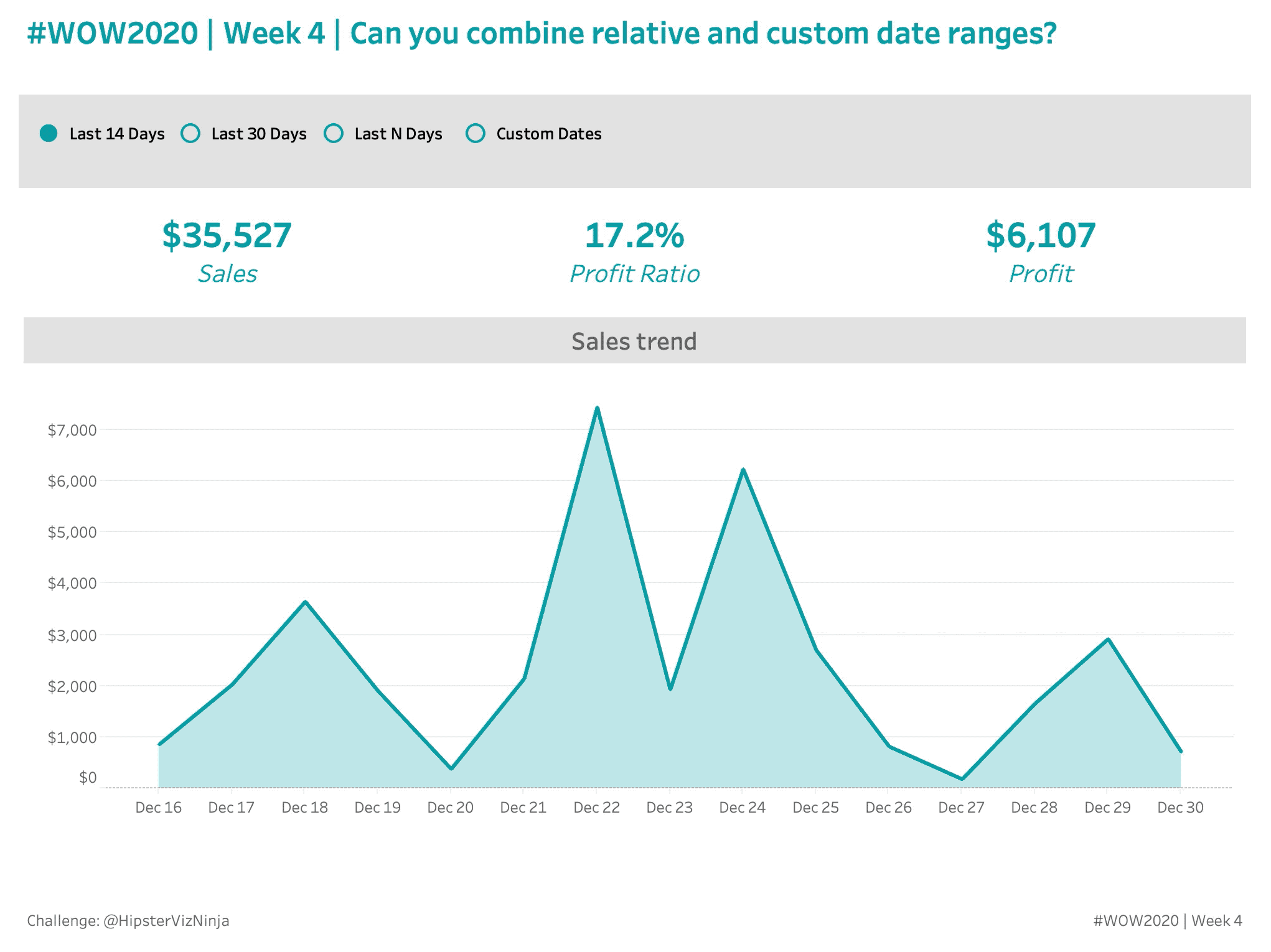Screen dimensions: 1271x952
Task: Click the #WOW2020 | Week 4 footer text
Action: [x=1167, y=920]
